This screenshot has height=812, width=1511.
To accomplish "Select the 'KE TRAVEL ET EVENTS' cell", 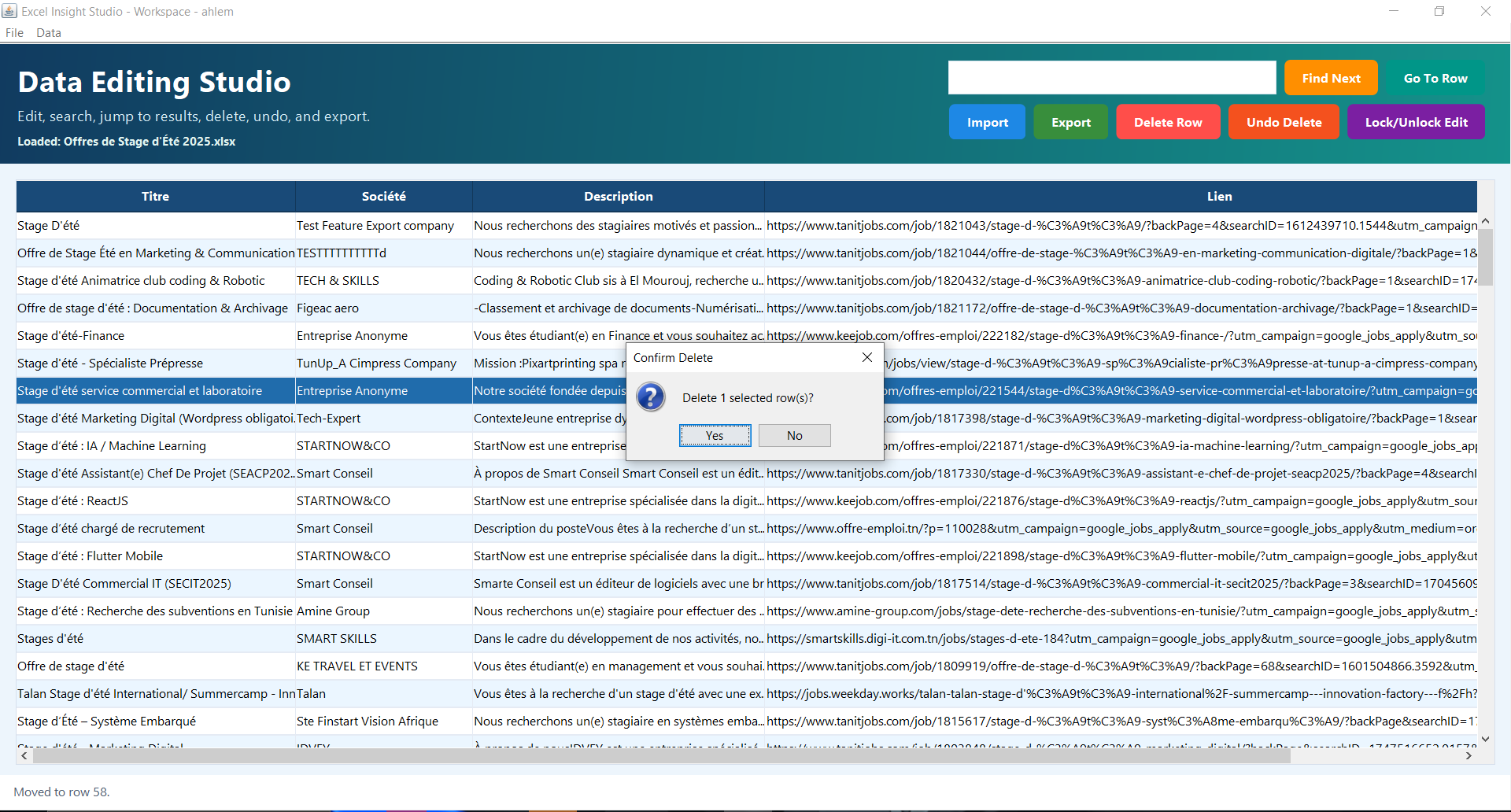I will click(384, 666).
